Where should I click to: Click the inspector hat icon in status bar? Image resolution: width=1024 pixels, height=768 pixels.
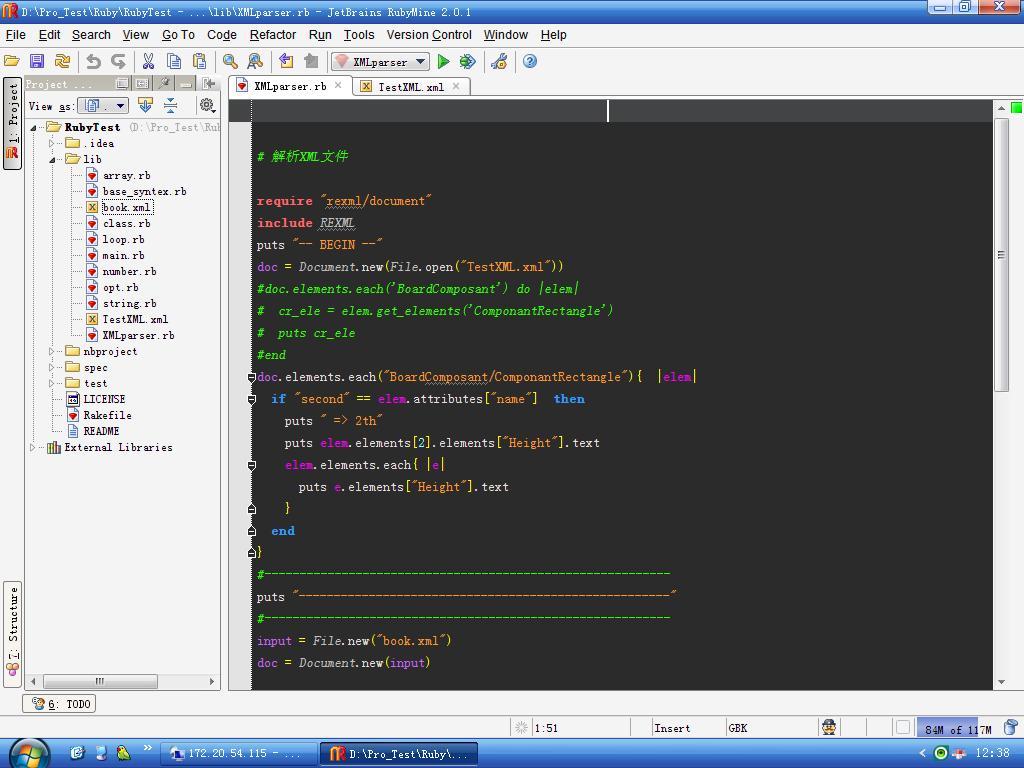pyautogui.click(x=829, y=727)
